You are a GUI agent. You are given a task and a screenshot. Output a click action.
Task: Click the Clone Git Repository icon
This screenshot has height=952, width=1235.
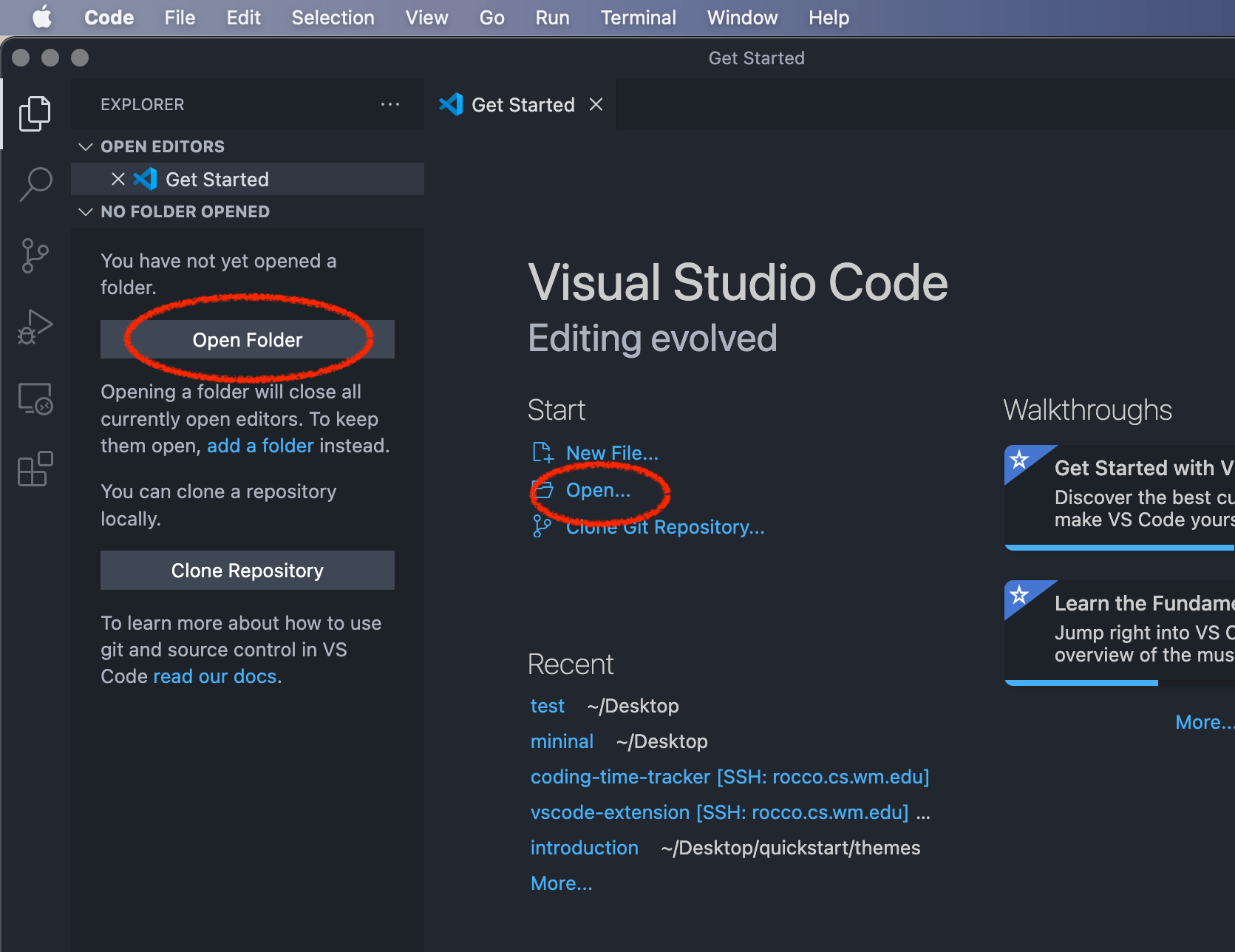point(542,526)
